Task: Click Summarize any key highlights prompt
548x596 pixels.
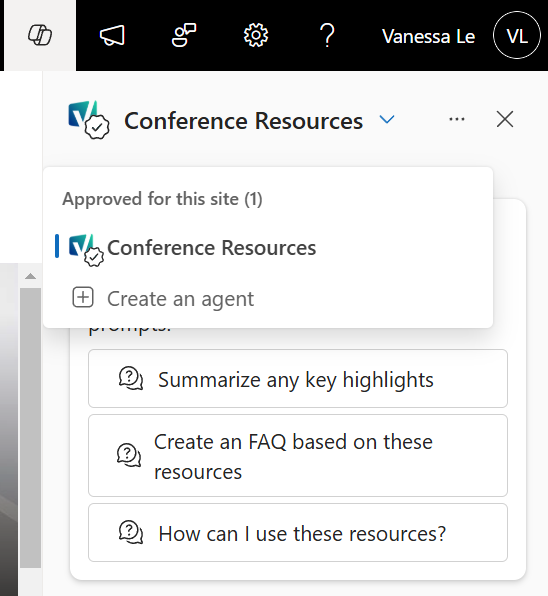Action: coord(298,379)
